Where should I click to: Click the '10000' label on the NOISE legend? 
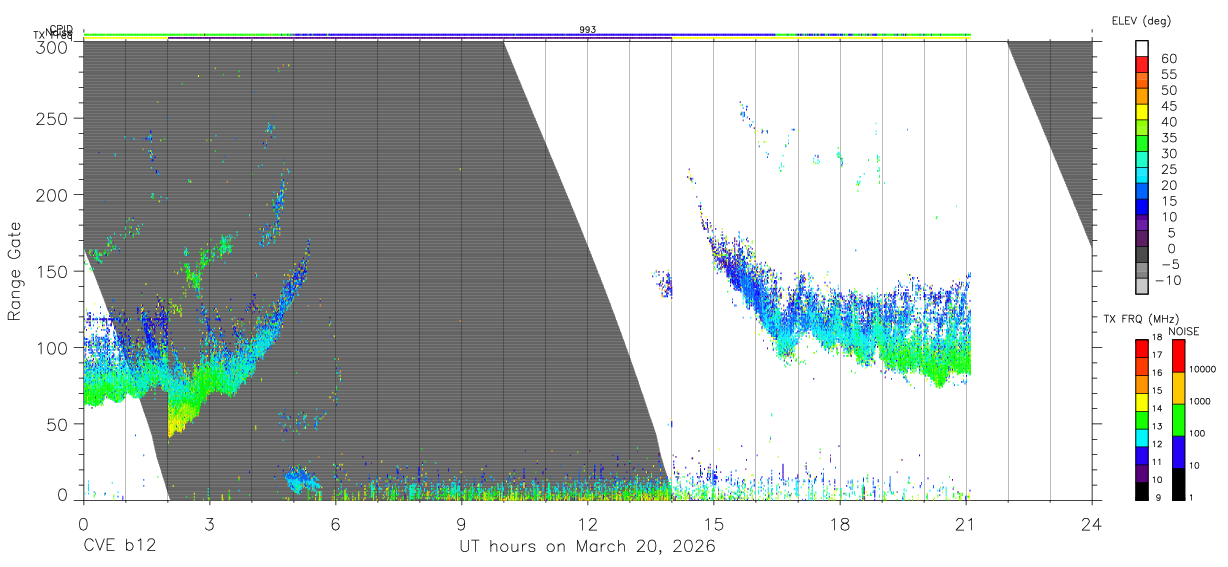tap(1205, 369)
